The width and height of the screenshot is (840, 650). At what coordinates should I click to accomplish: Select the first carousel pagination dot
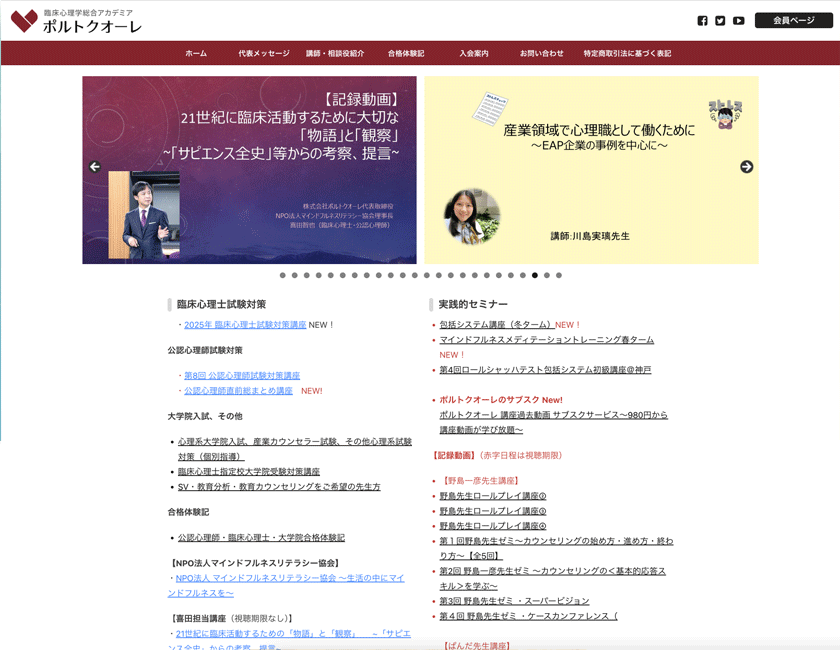tap(282, 275)
